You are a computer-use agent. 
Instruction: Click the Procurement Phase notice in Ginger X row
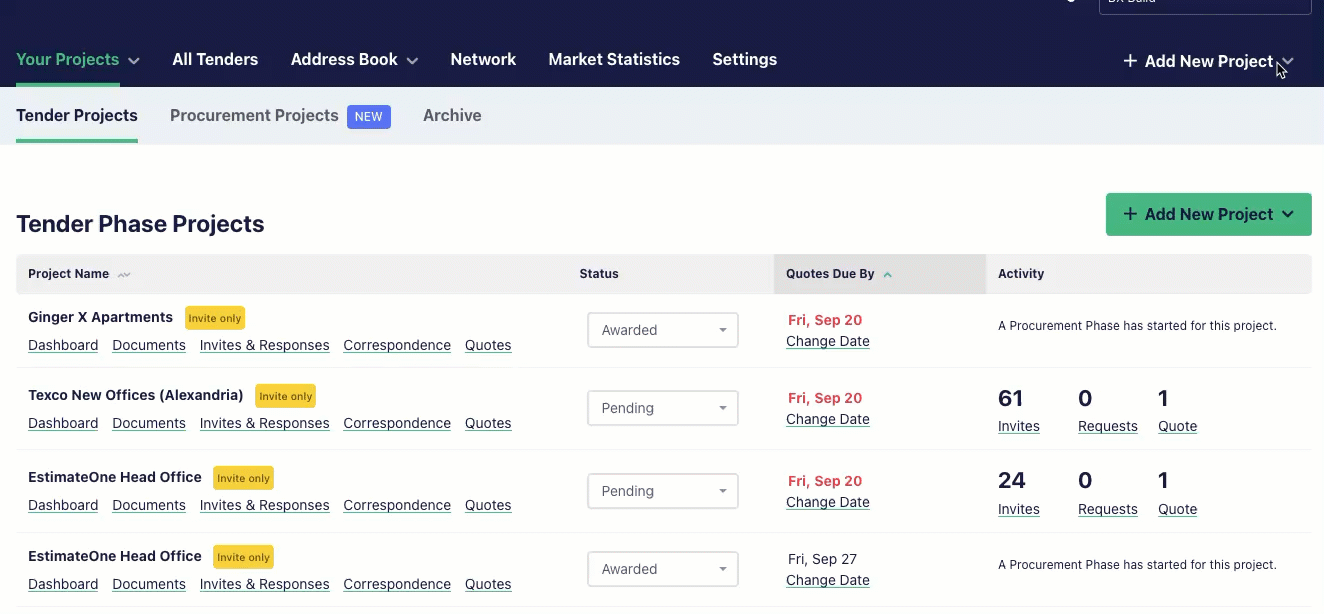point(1137,326)
